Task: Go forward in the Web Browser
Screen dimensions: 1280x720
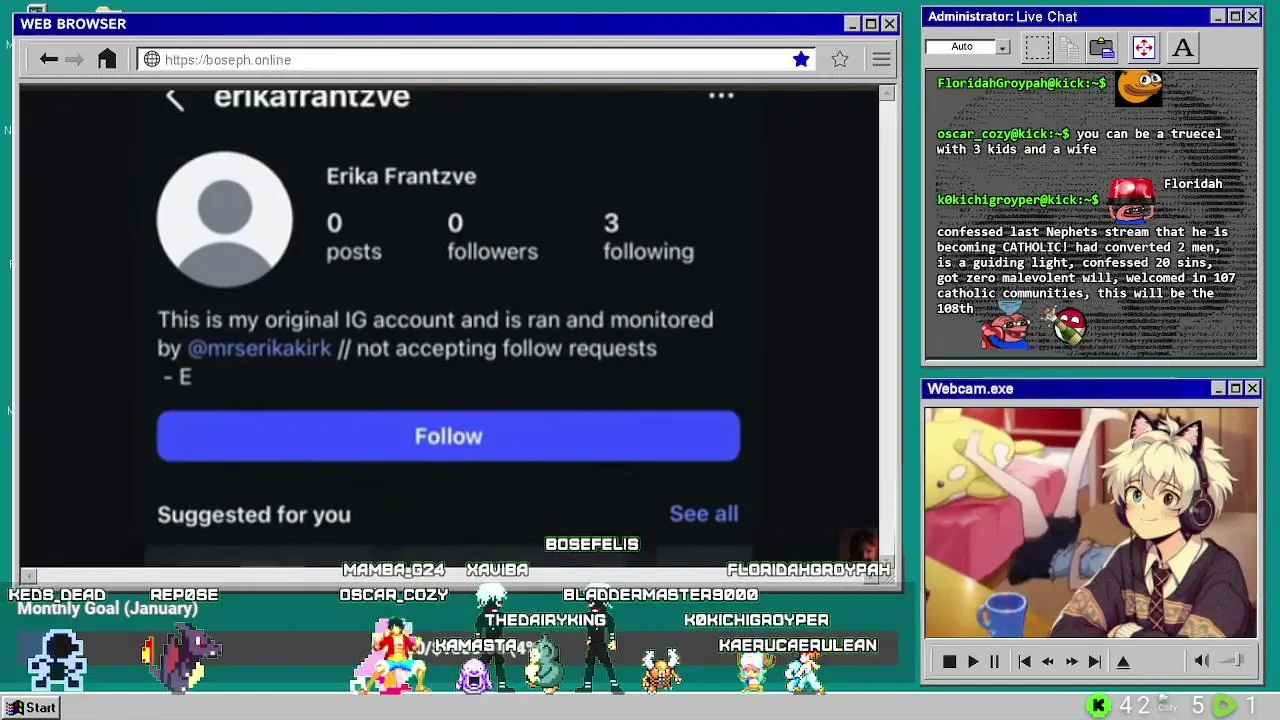Action: (x=74, y=59)
